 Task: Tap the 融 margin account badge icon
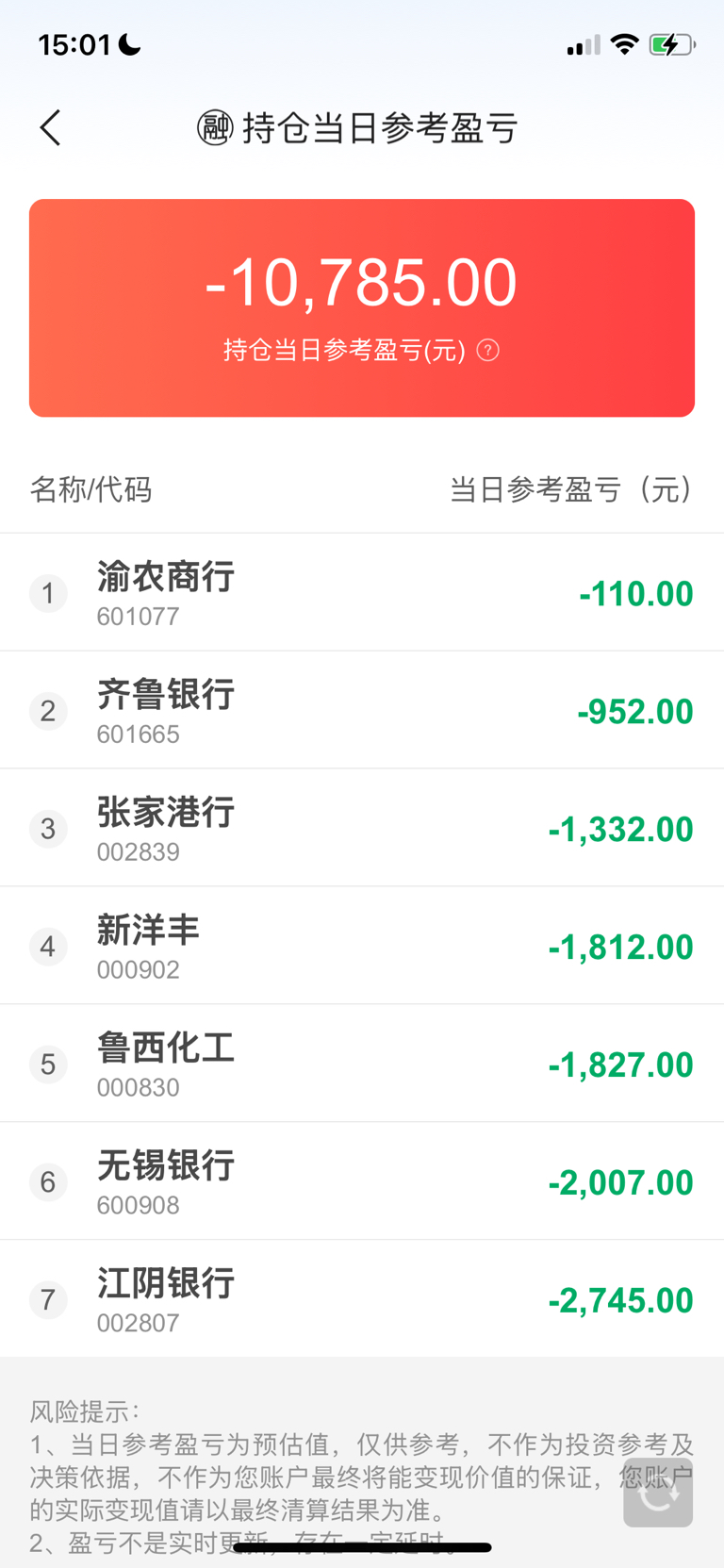(215, 127)
